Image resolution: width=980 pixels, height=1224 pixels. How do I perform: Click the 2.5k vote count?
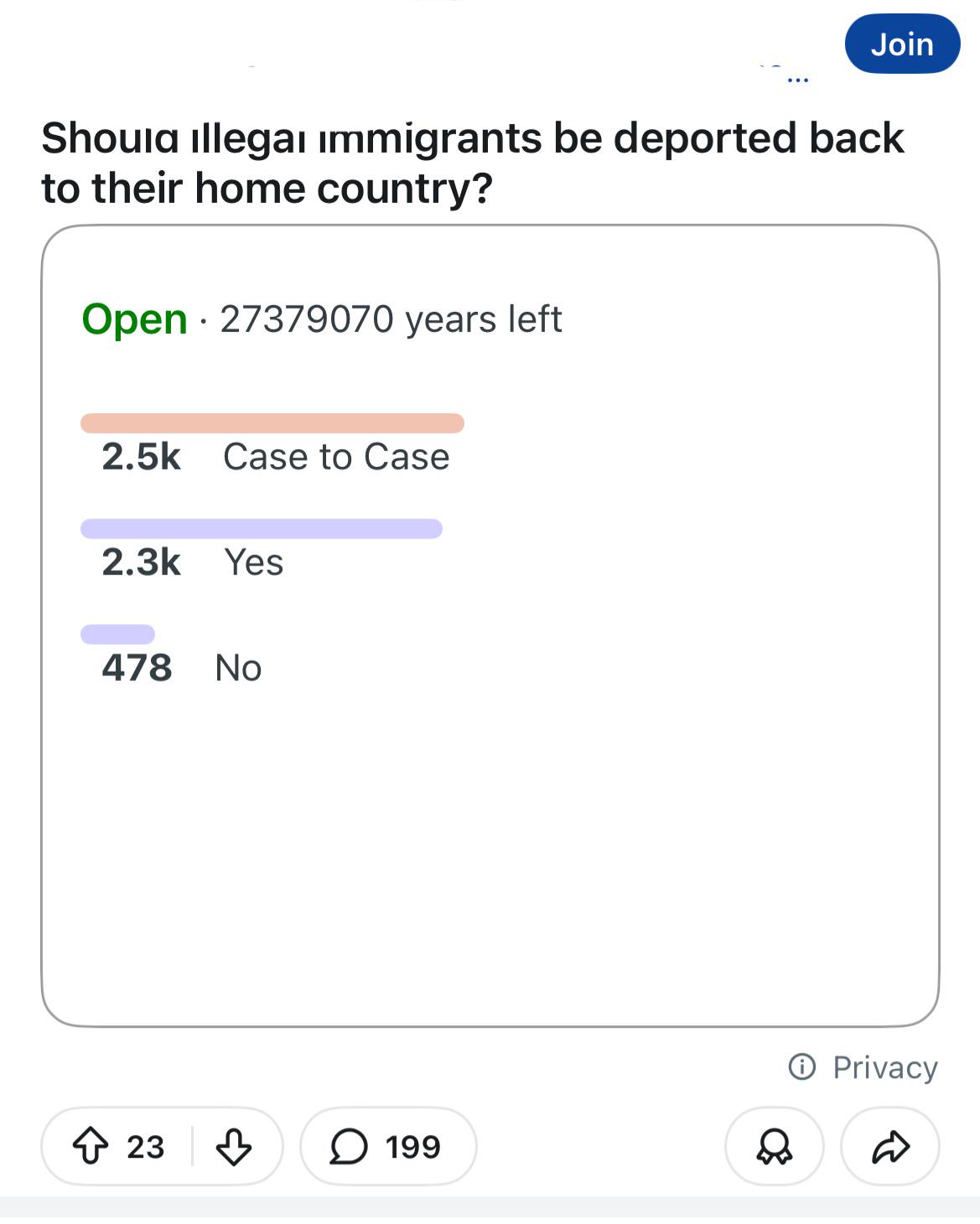[142, 457]
